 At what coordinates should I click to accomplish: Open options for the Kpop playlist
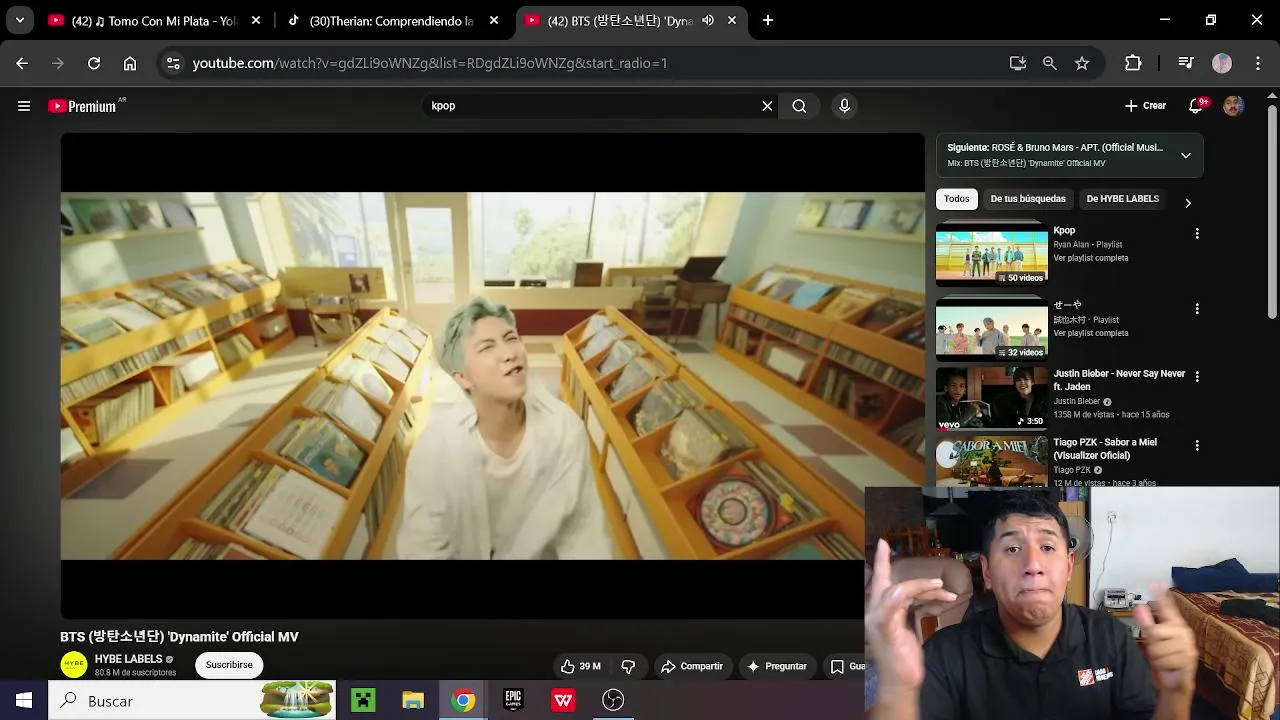coord(1197,233)
